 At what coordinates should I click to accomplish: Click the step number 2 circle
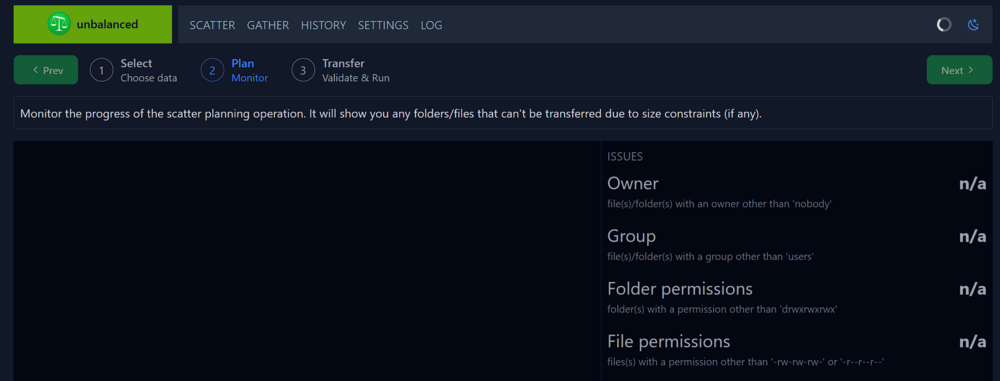(x=212, y=70)
